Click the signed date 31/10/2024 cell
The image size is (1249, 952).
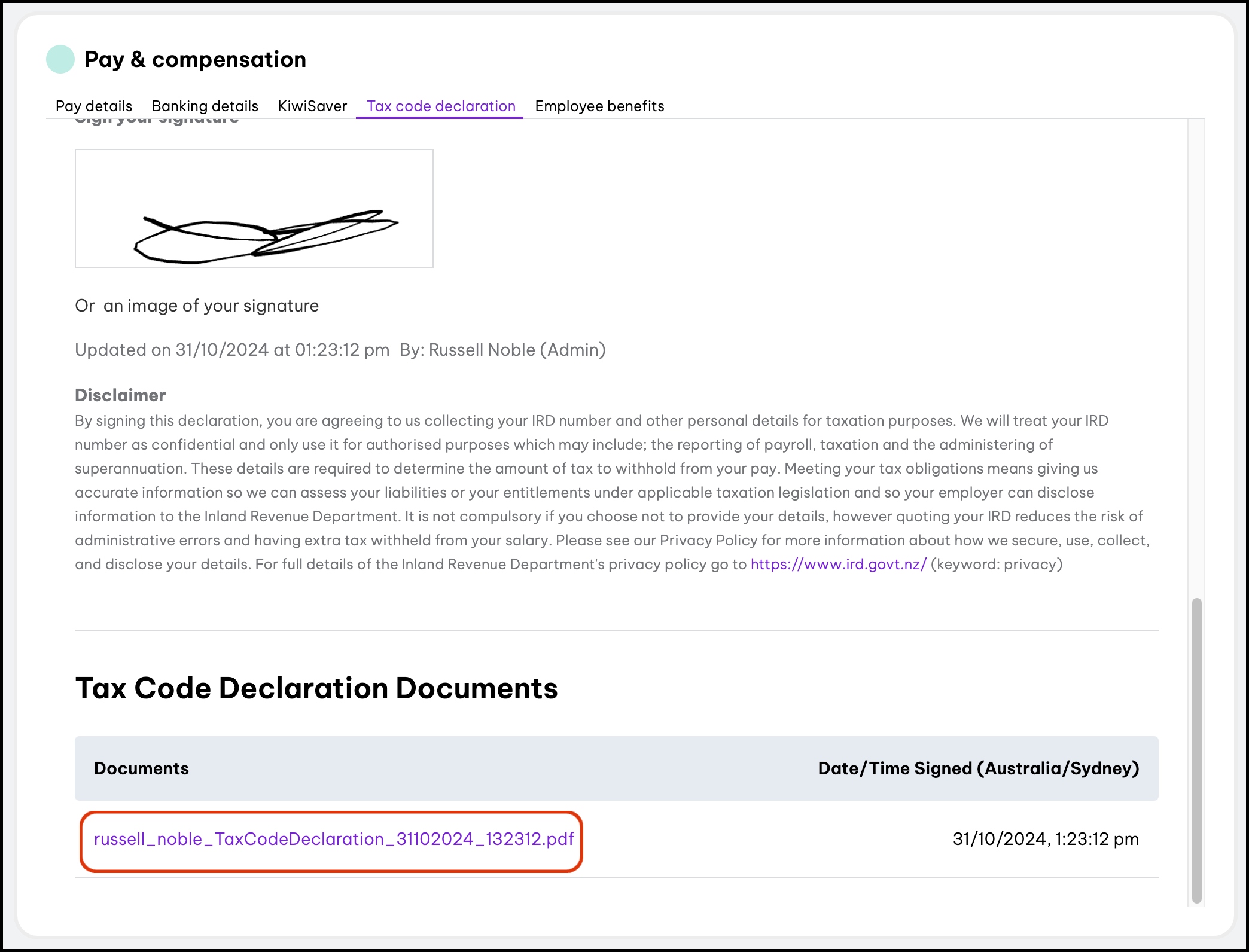[x=1045, y=839]
